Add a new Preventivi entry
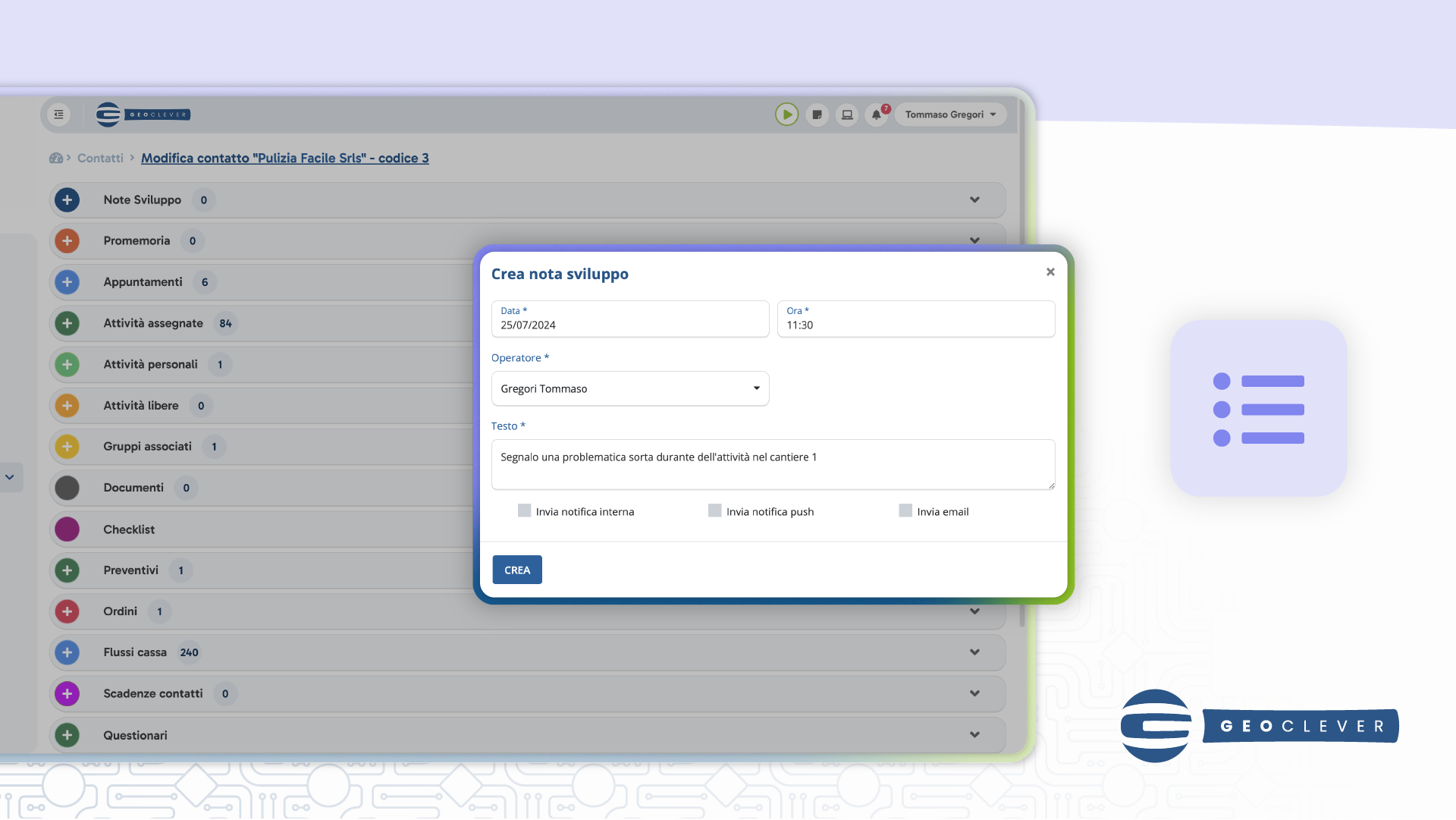 67,570
